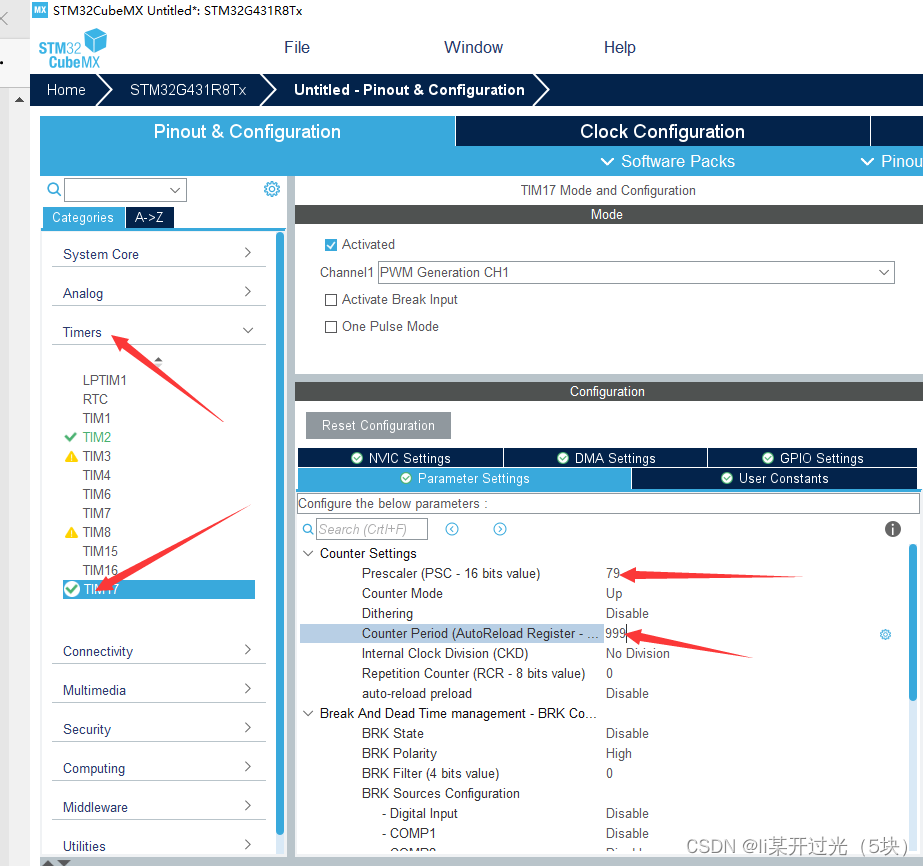Click the categories list vertical scrollbar
The height and width of the screenshot is (866, 923).
click(x=280, y=533)
